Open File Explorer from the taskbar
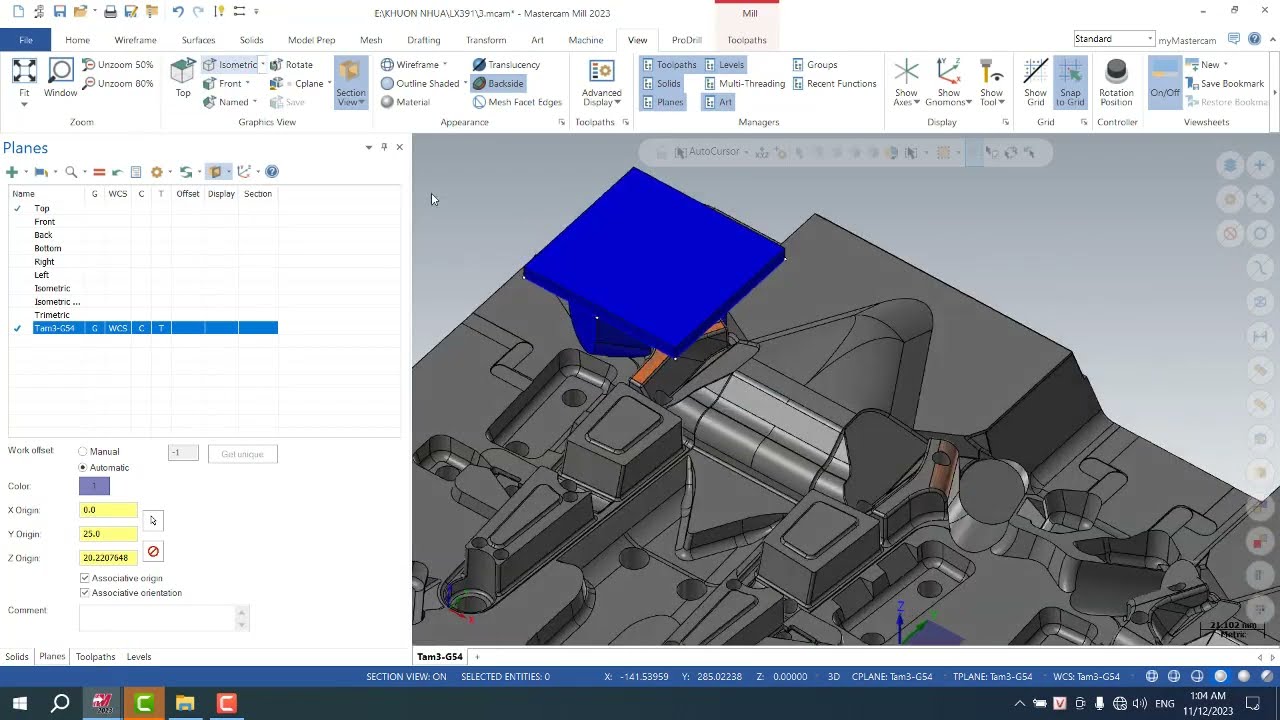Screen dimensions: 1280x720 (185, 703)
